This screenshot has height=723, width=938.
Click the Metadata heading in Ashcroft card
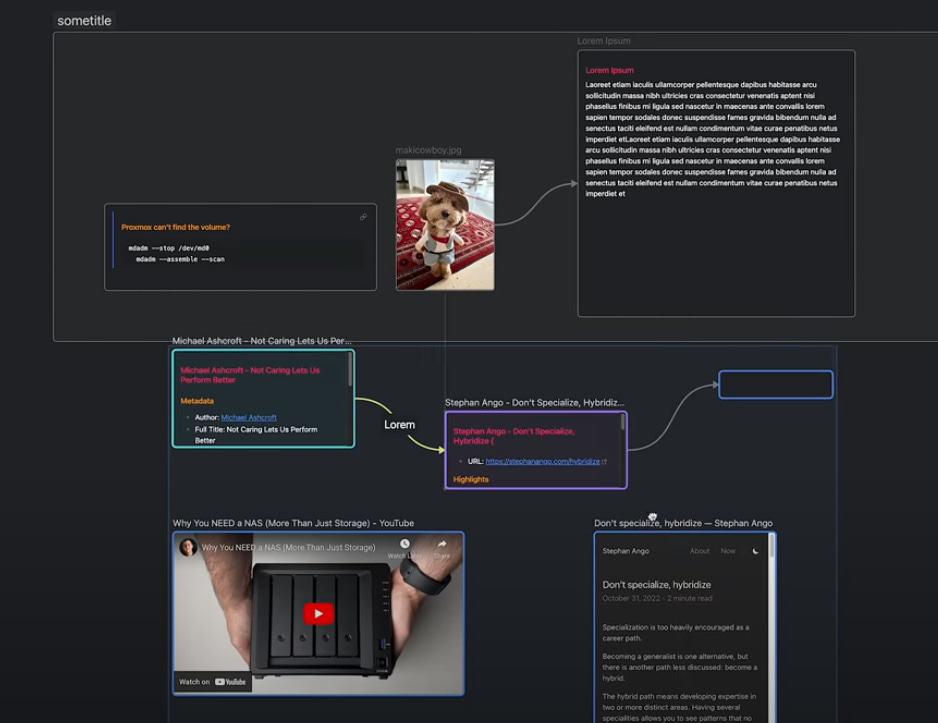point(197,401)
